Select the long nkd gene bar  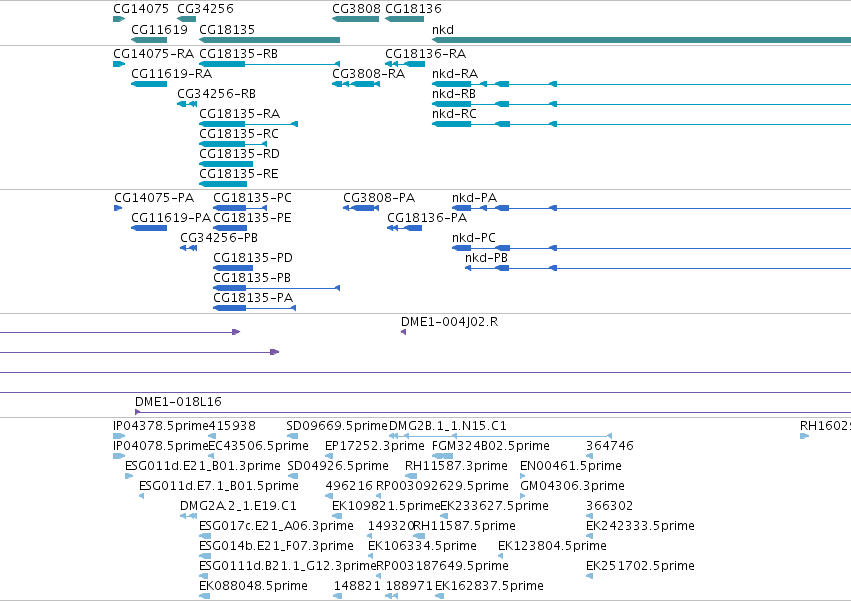tap(642, 40)
